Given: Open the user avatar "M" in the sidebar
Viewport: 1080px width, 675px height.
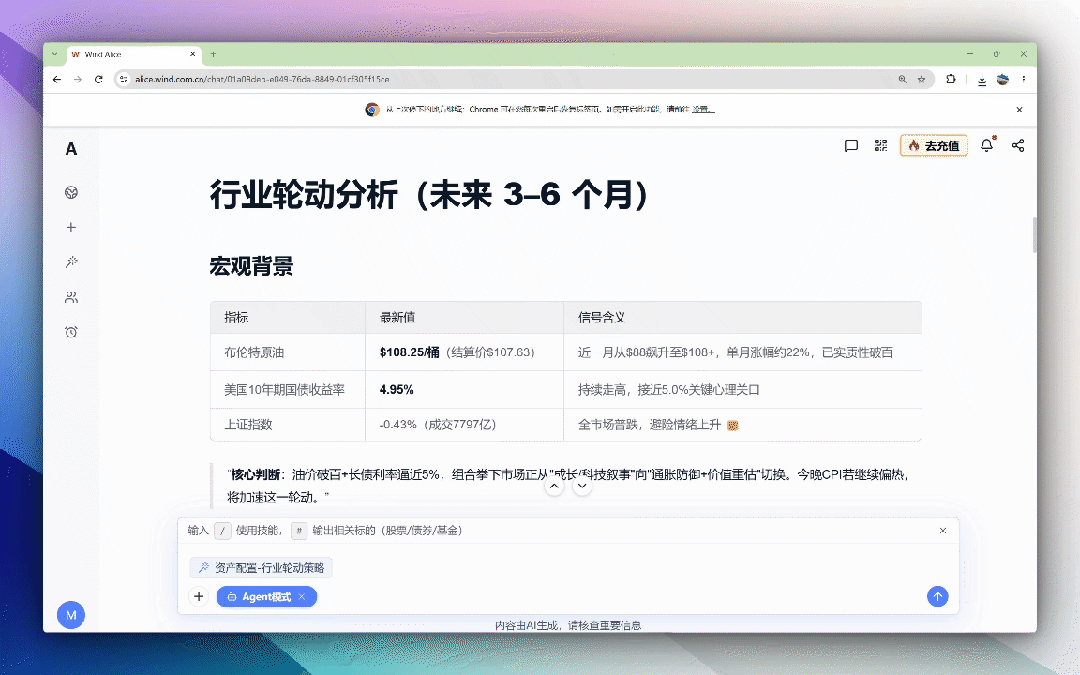Looking at the screenshot, I should 71,615.
